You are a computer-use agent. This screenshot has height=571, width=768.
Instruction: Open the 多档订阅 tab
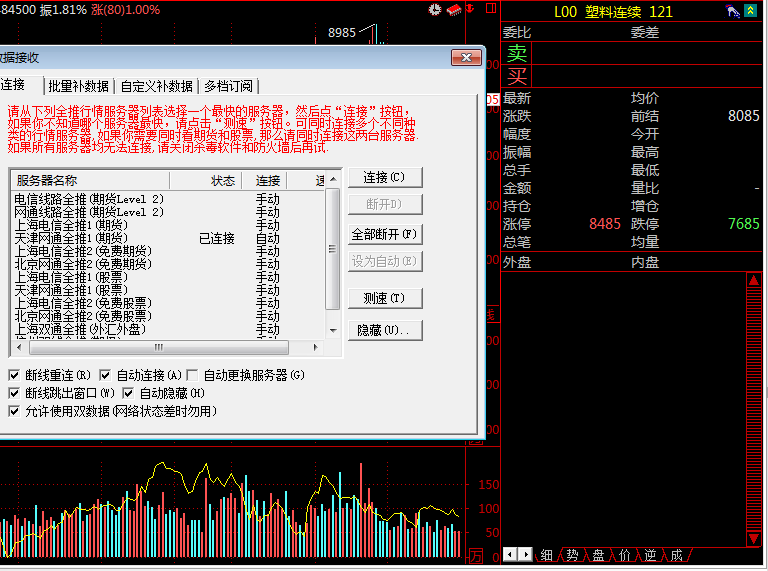point(229,86)
